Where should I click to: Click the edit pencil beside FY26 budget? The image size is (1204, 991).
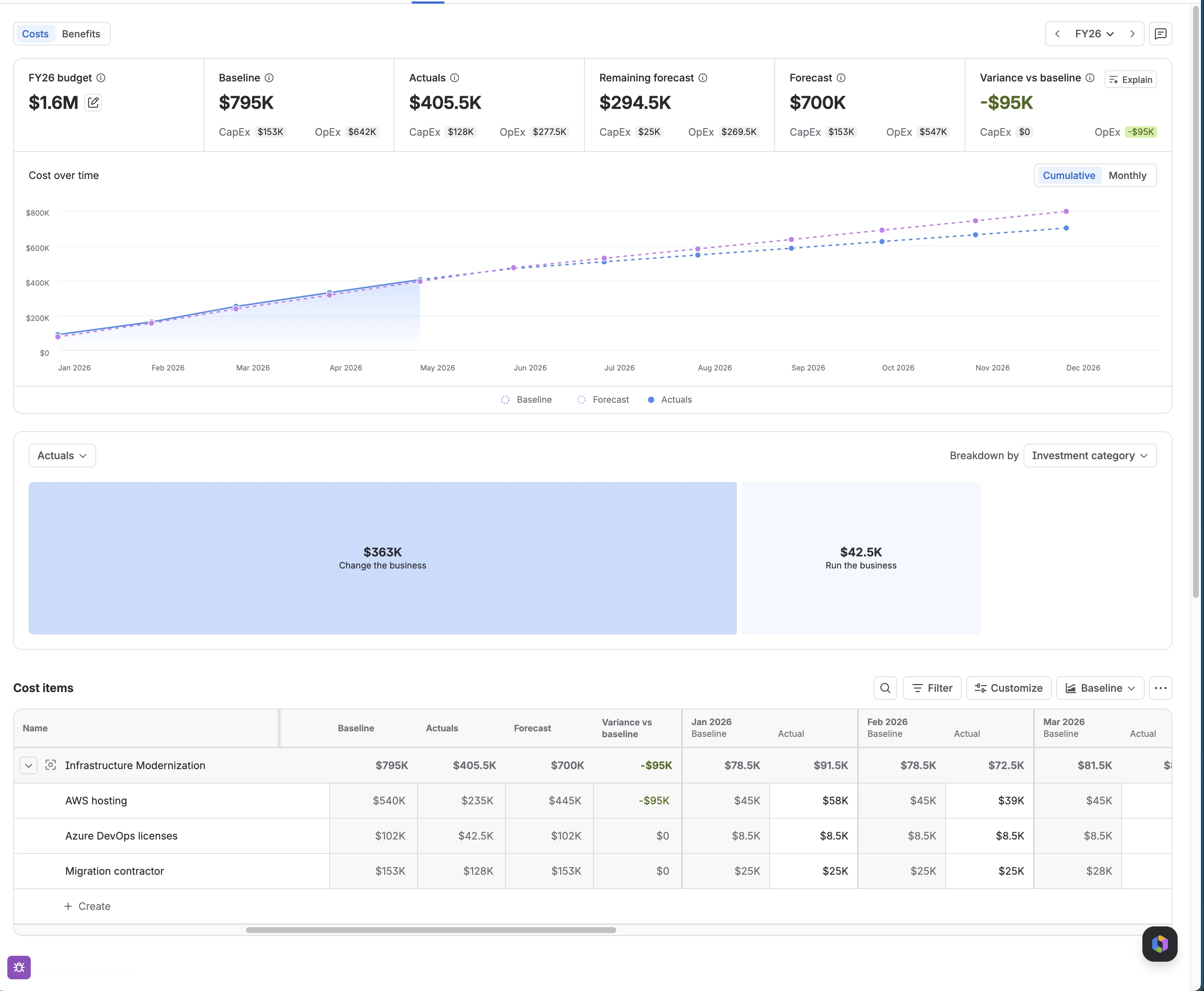tap(93, 103)
